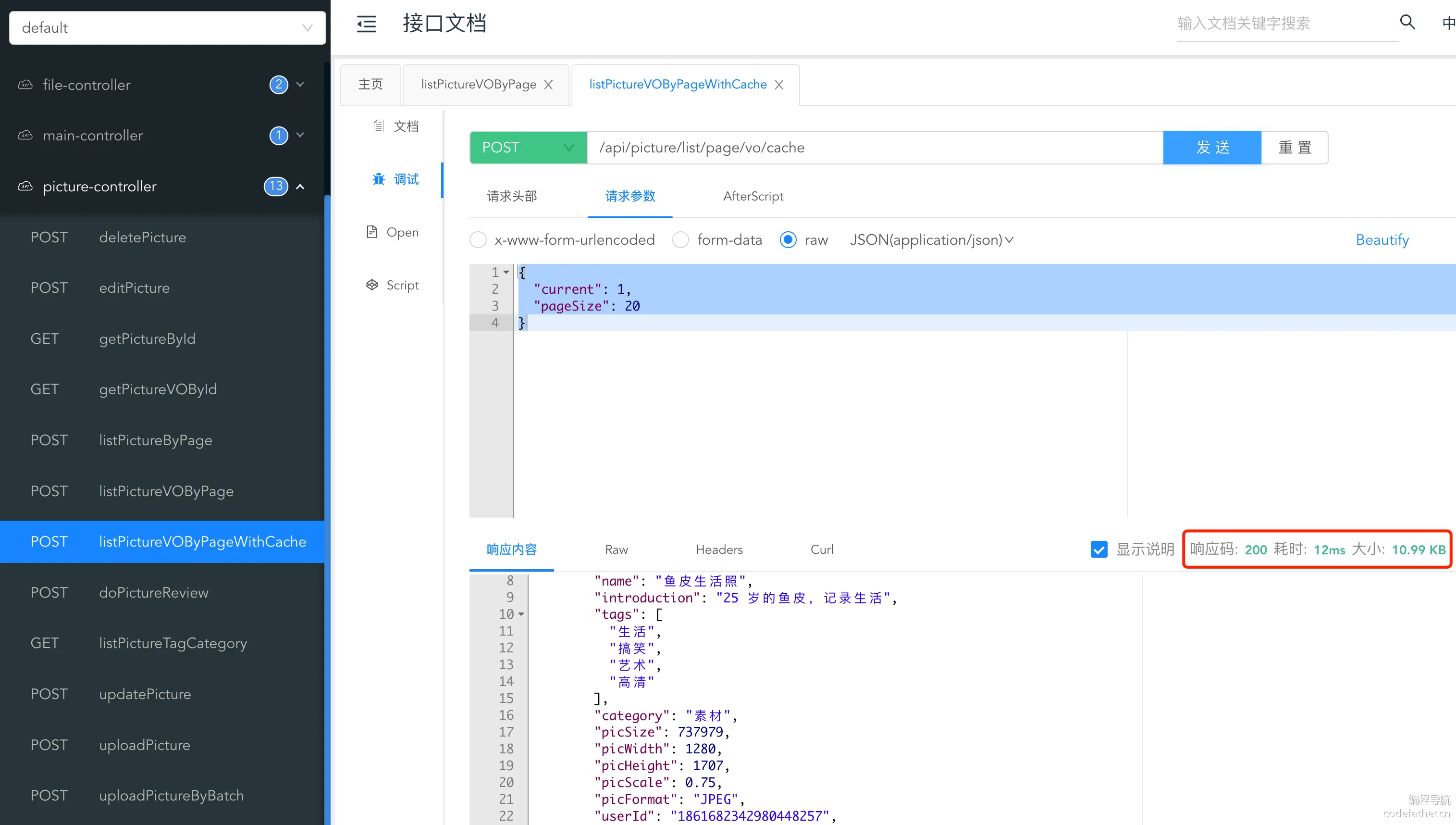The height and width of the screenshot is (825, 1456).
Task: Open the 文档 document panel
Action: [396, 126]
